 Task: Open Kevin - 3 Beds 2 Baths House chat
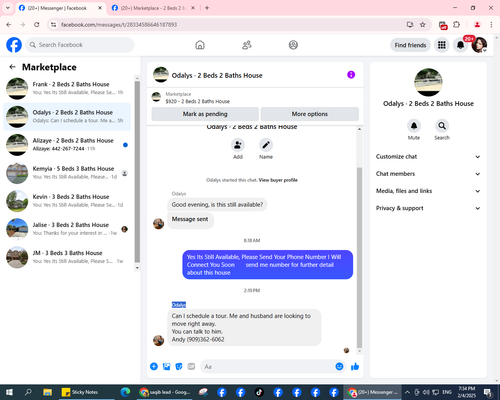pyautogui.click(x=67, y=201)
